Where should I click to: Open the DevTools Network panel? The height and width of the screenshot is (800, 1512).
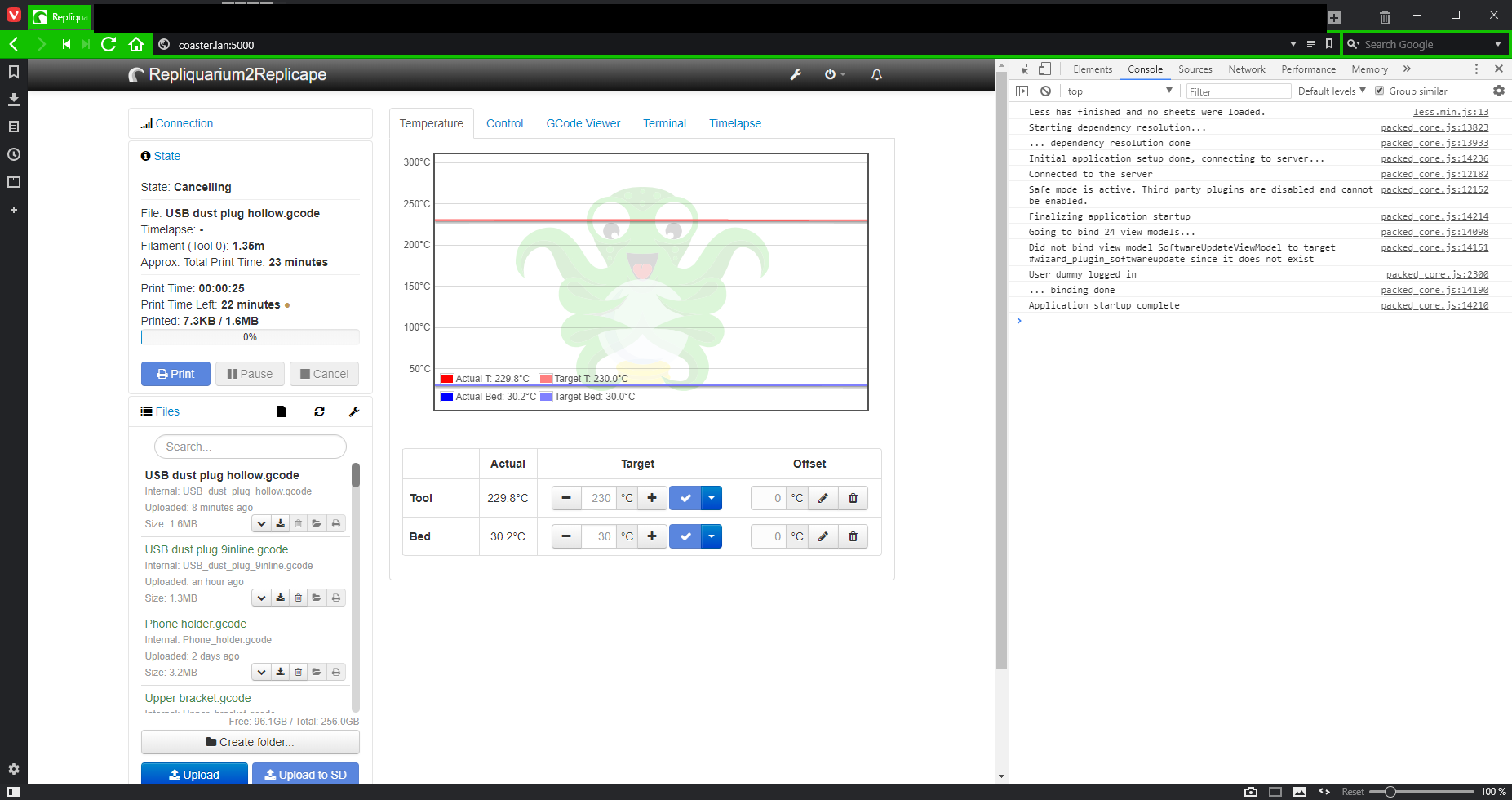point(1246,69)
